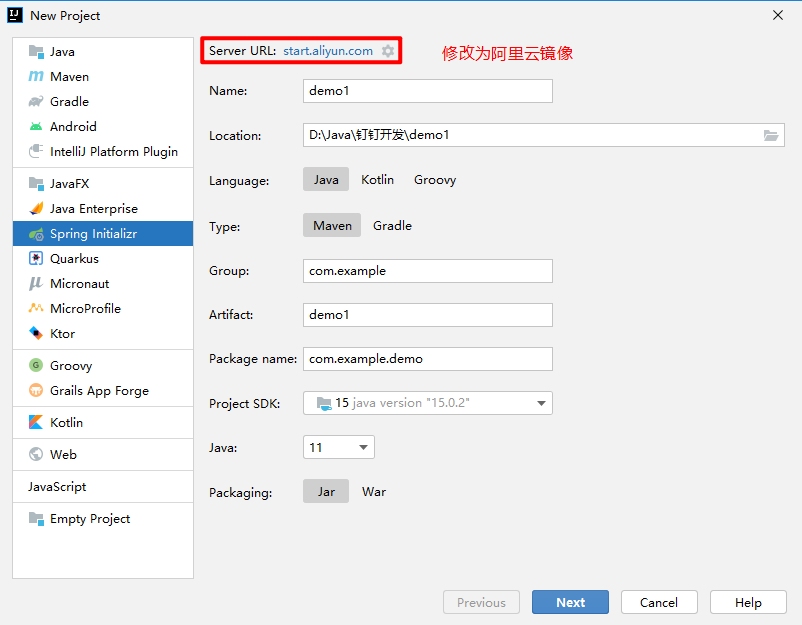Click the Quarkus icon
Viewport: 802px width, 625px height.
point(36,258)
